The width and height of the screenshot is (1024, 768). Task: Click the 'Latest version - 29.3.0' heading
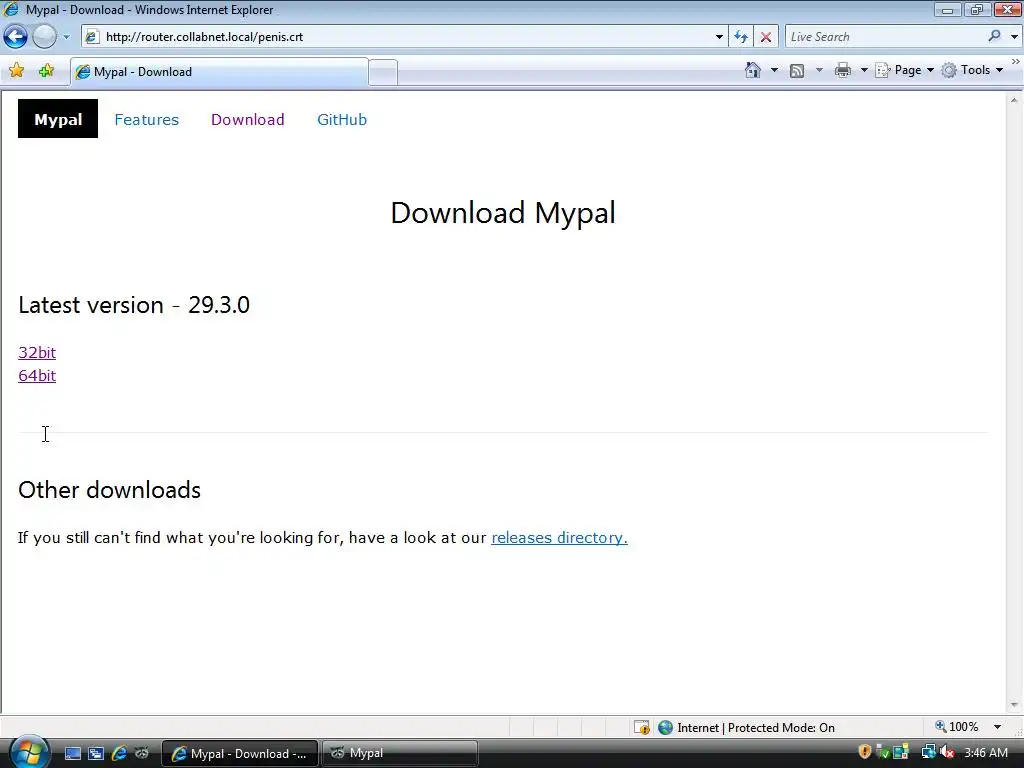(134, 305)
